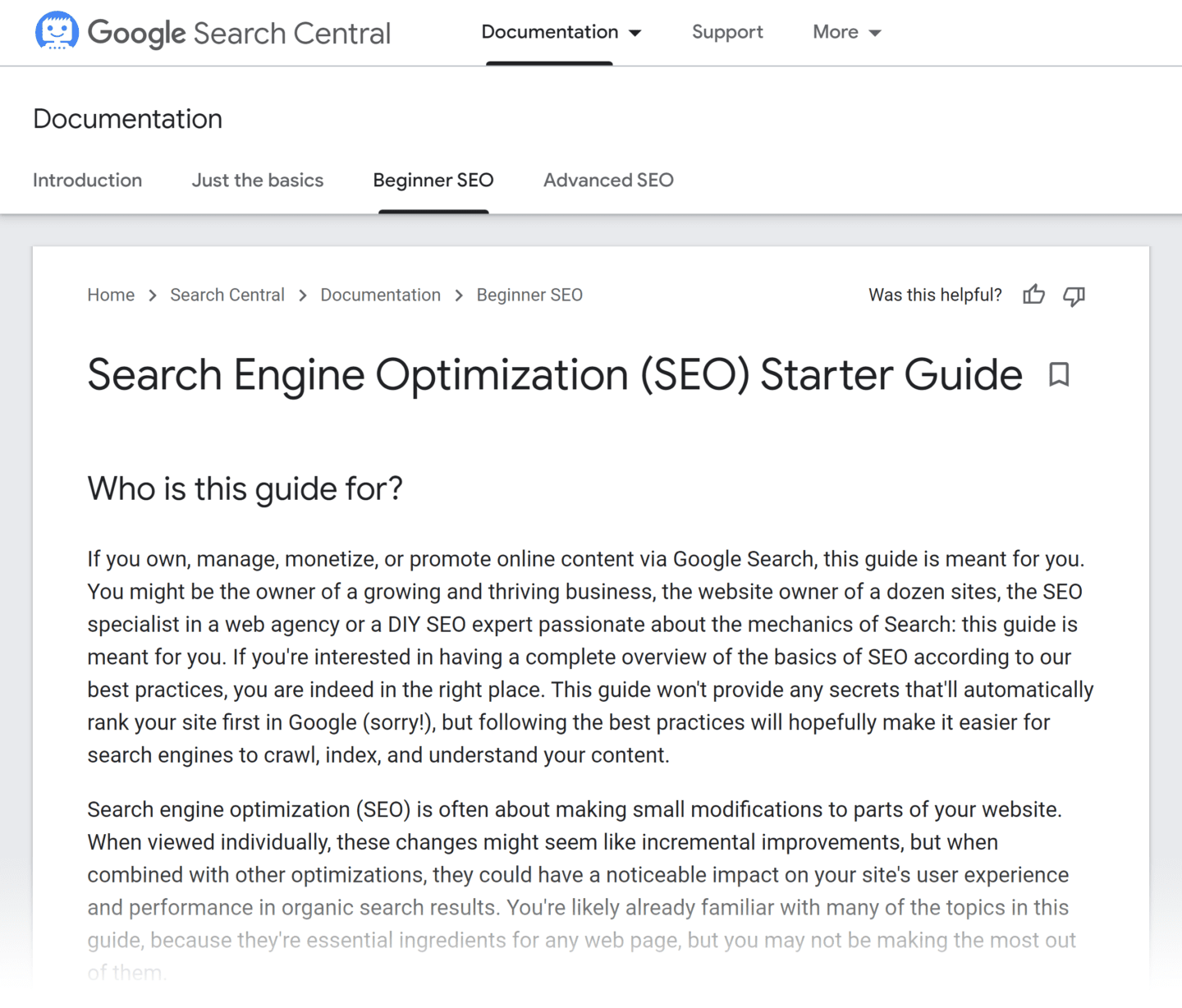Viewport: 1182px width, 1008px height.
Task: Click the Google Search Central wordmark
Action: [239, 33]
